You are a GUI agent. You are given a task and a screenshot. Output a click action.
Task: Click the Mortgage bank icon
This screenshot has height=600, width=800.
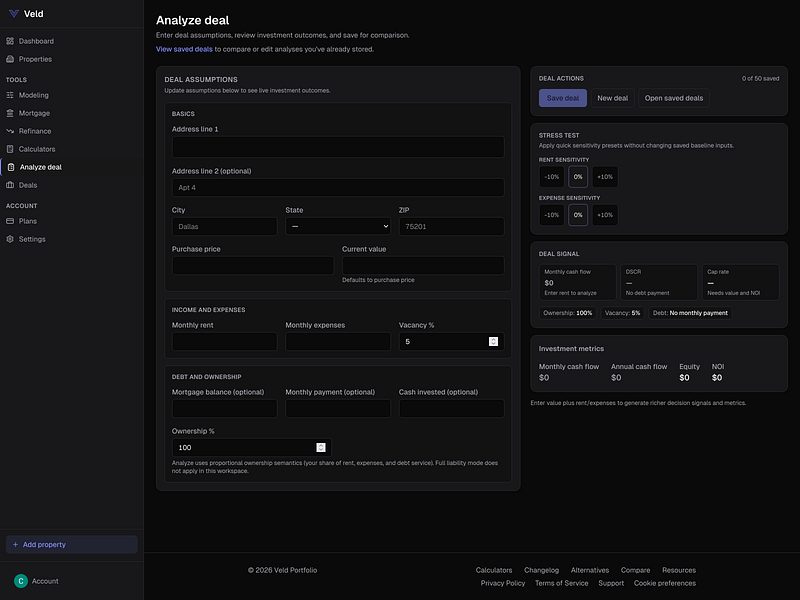click(10, 113)
